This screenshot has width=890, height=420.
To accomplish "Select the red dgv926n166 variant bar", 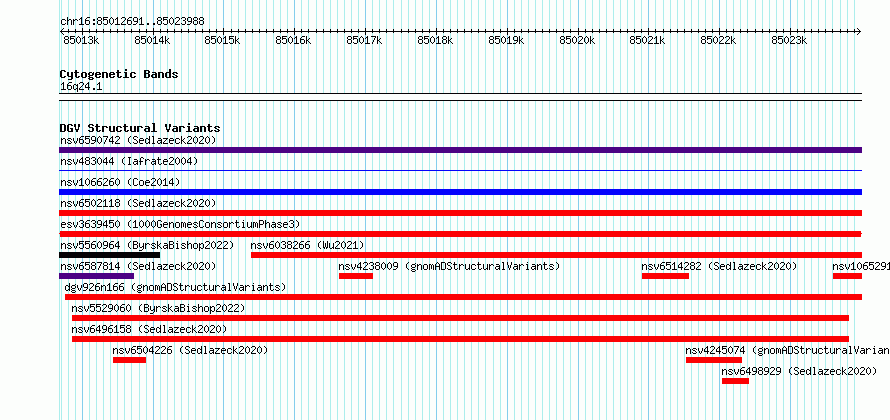I will coord(463,297).
